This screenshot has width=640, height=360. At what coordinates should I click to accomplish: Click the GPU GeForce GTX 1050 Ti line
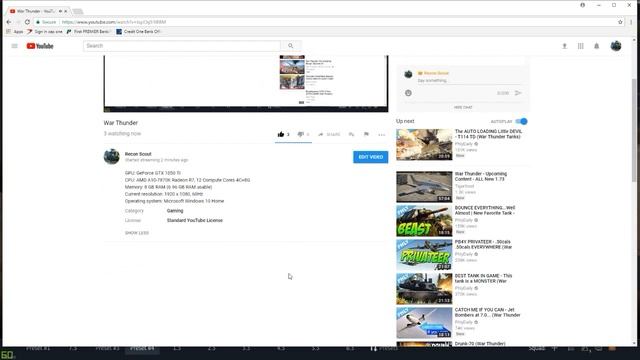(153, 173)
